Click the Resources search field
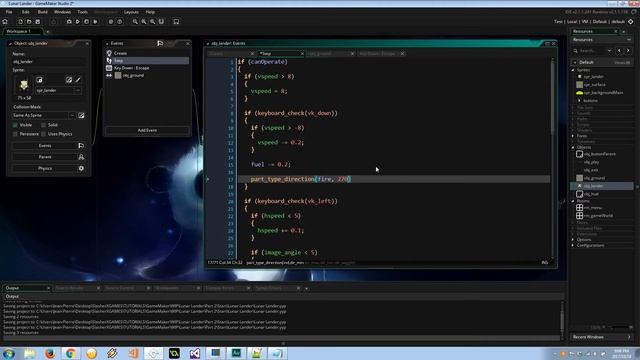640x360 pixels. pyautogui.click(x=589, y=51)
